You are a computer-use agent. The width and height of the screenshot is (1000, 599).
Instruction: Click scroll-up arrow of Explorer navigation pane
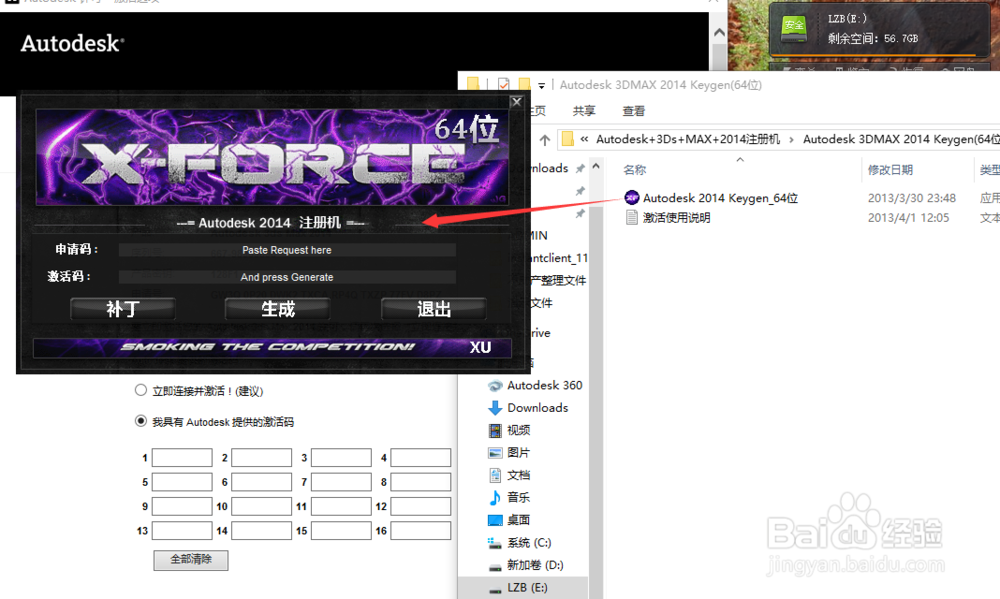click(x=596, y=166)
